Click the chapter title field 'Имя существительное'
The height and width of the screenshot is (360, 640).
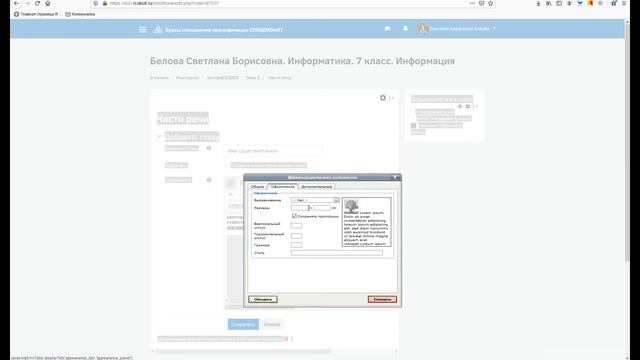[x=273, y=151]
